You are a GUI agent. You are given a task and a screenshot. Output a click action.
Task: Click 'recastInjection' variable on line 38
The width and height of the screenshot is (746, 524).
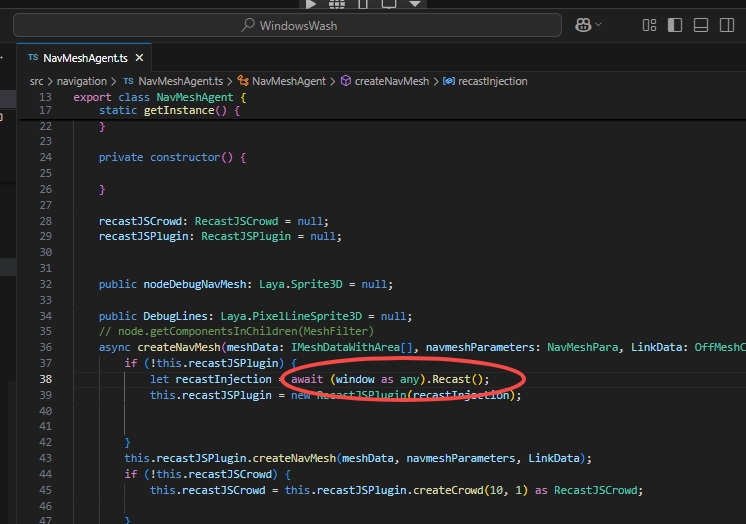223,379
